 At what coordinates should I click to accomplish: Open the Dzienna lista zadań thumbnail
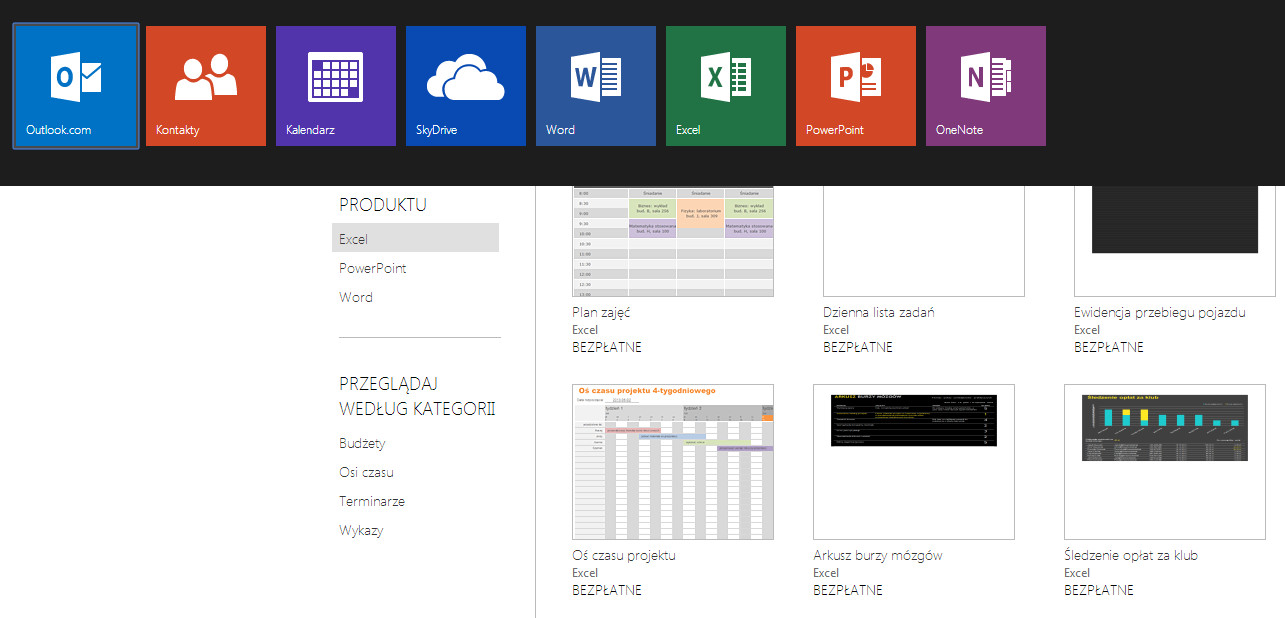pos(924,242)
